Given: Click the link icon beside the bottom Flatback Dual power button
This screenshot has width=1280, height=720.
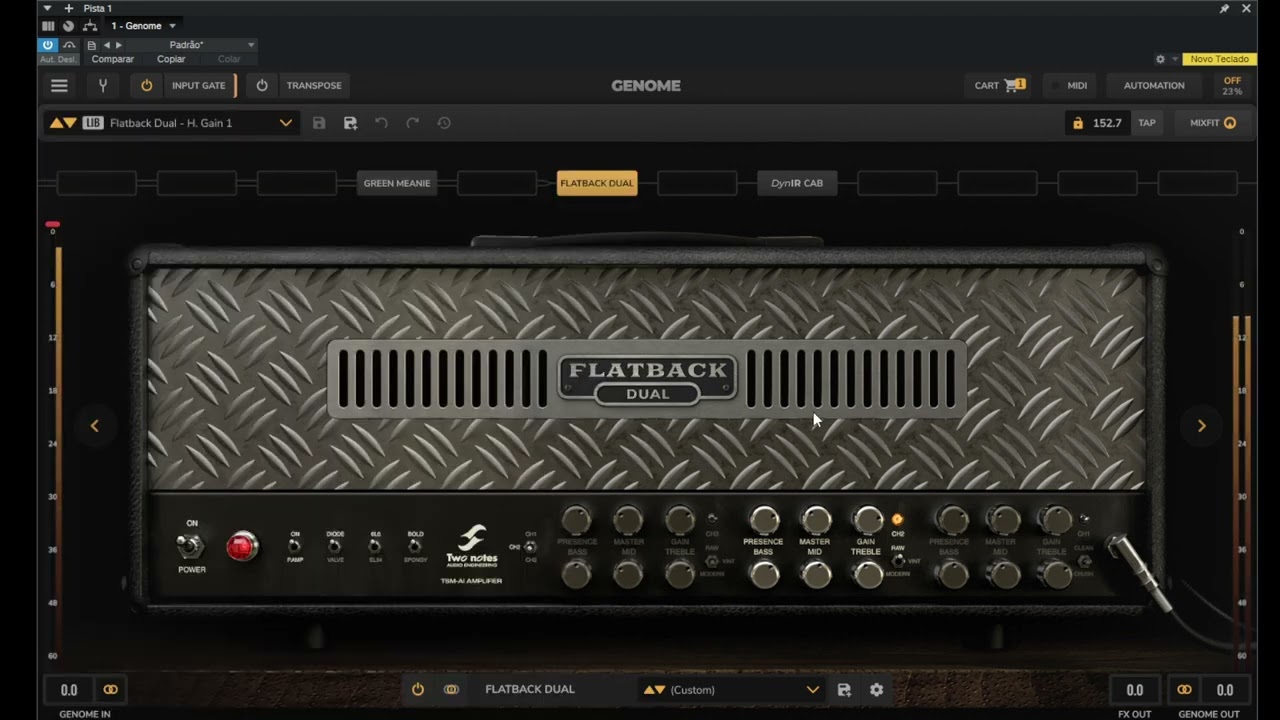Looking at the screenshot, I should (451, 690).
